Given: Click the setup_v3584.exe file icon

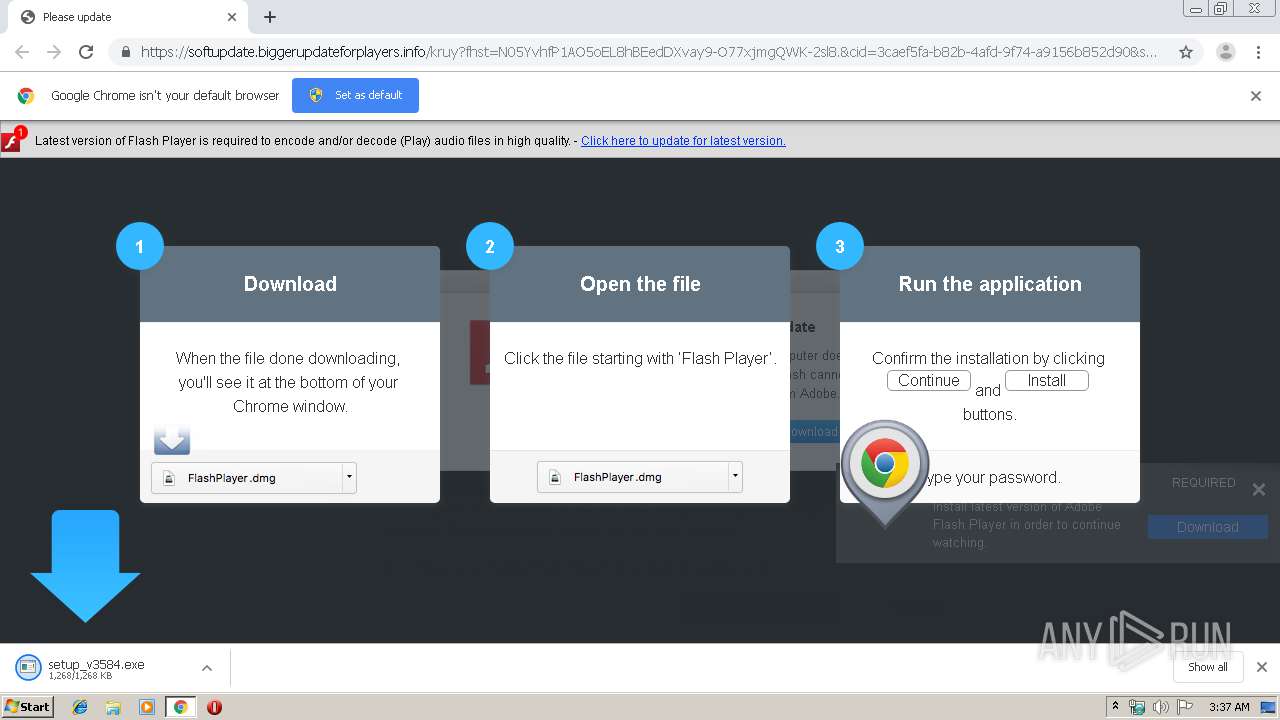Looking at the screenshot, I should click(x=28, y=668).
